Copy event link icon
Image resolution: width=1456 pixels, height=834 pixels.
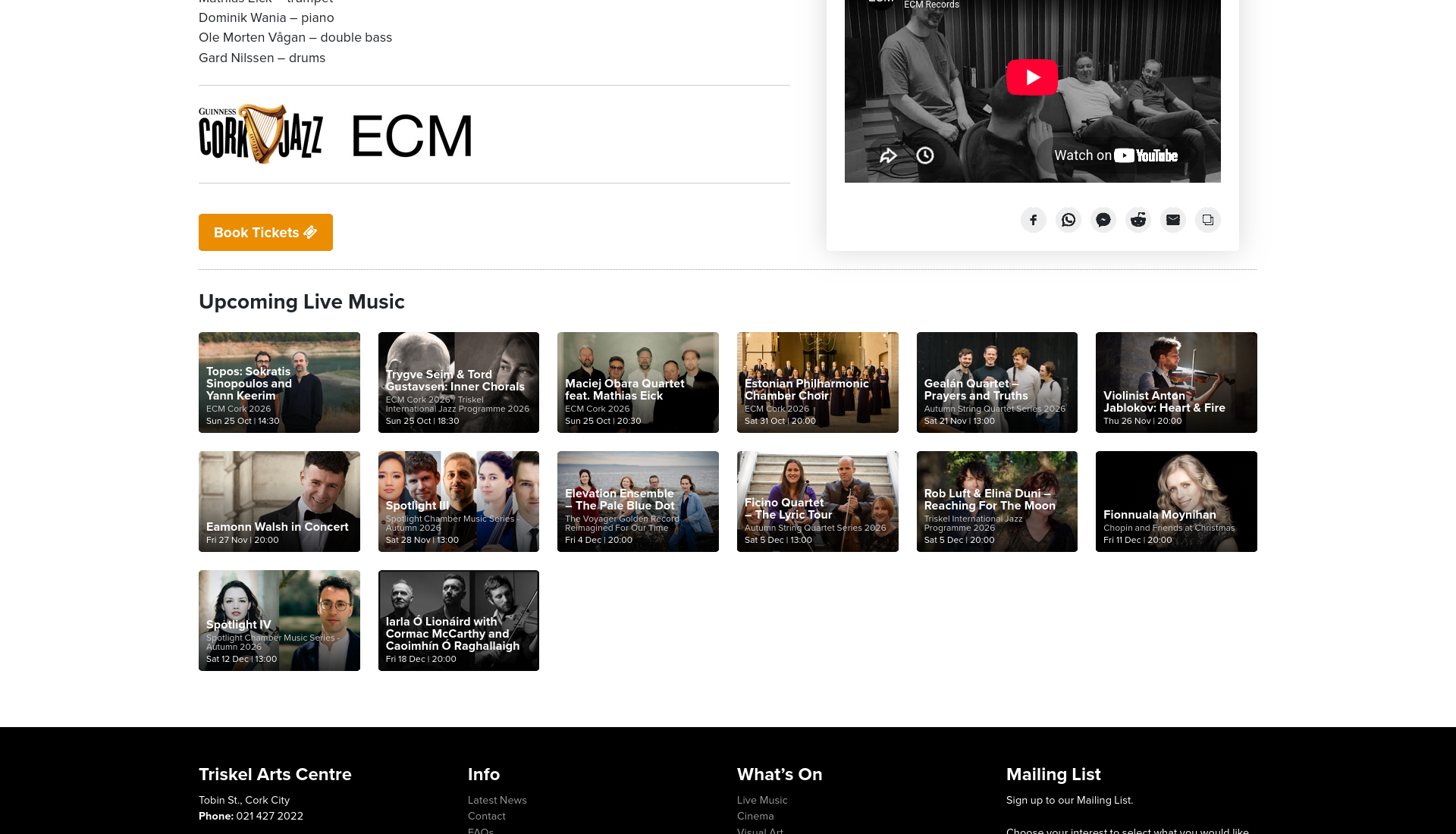(x=1208, y=220)
